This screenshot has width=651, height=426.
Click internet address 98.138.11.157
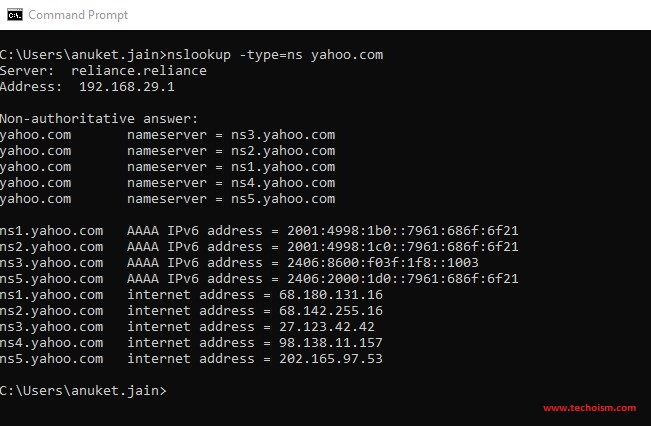(x=330, y=343)
